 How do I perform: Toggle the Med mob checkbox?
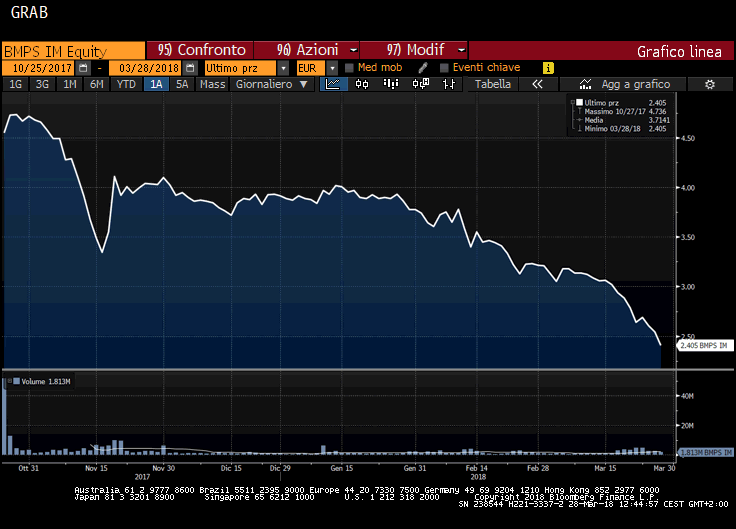point(349,68)
